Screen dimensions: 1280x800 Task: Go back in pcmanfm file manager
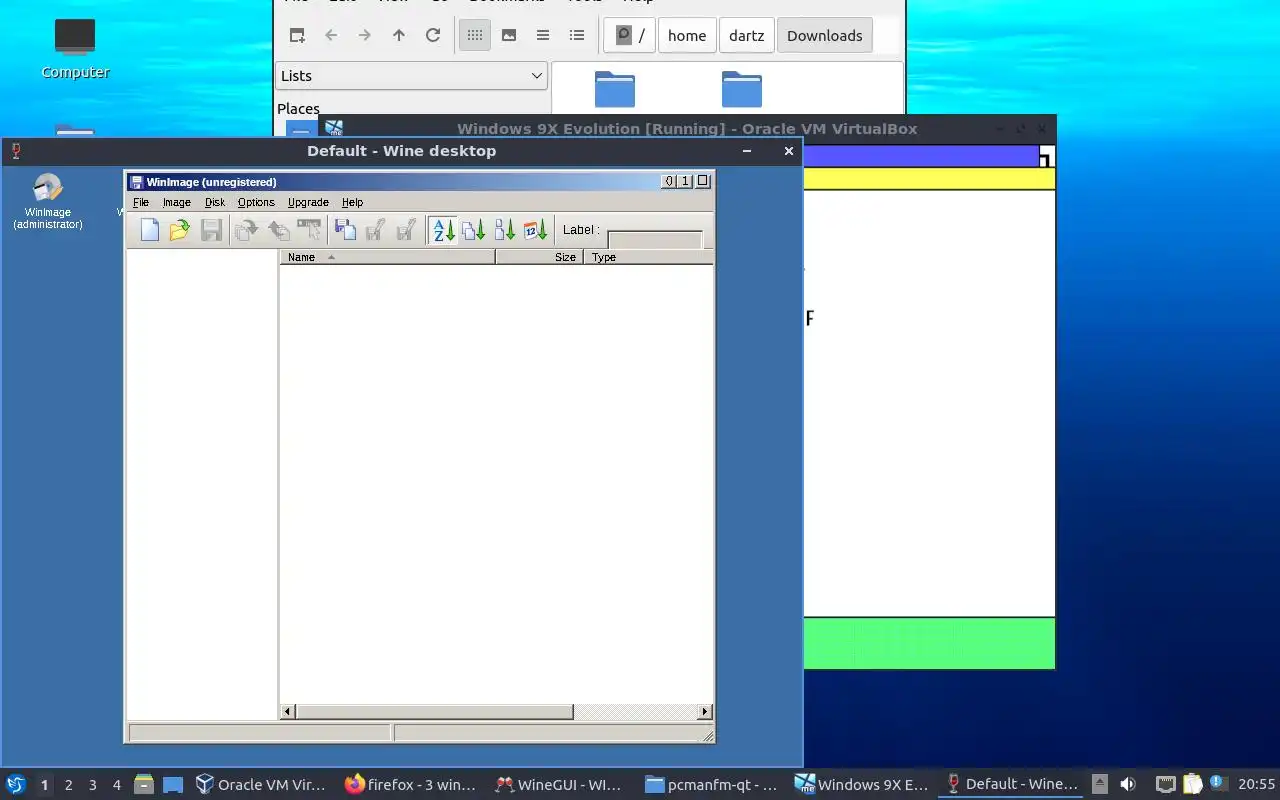point(331,35)
